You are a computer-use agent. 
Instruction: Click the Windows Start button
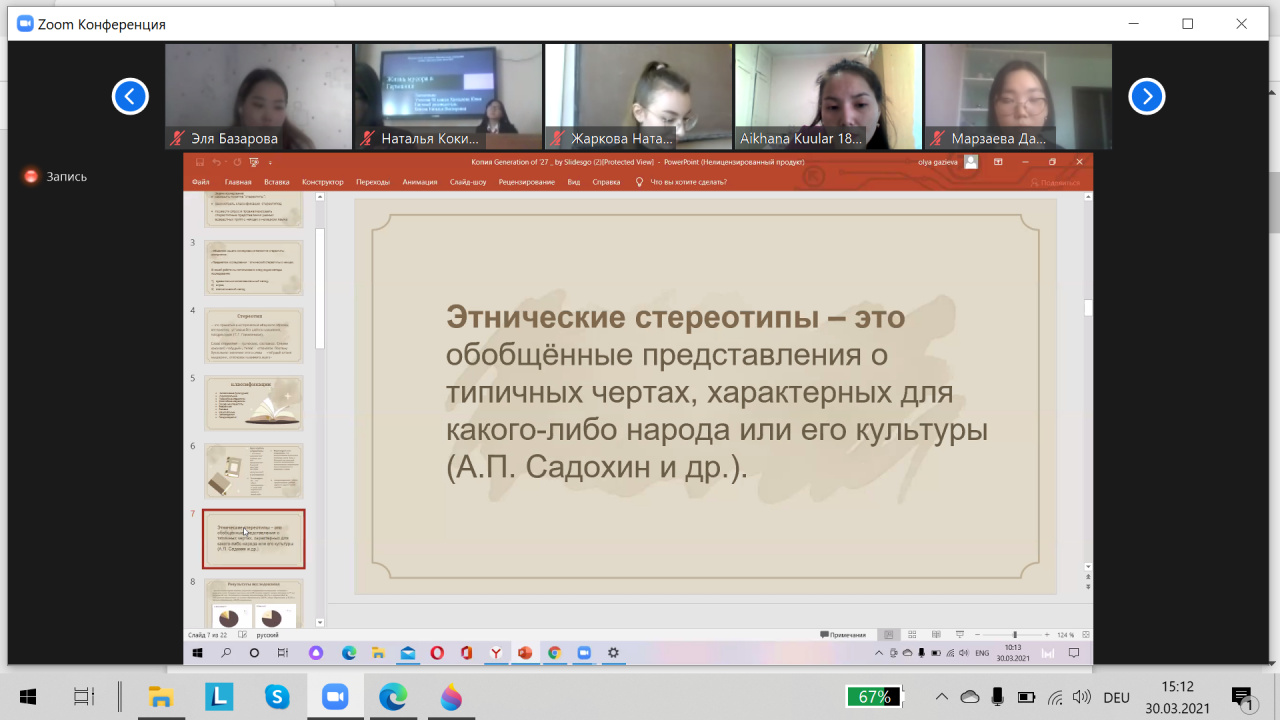[28, 697]
